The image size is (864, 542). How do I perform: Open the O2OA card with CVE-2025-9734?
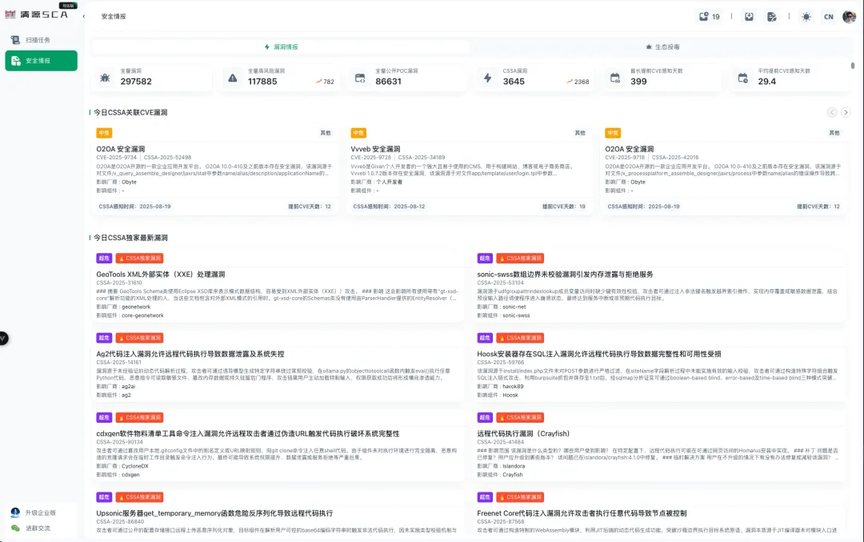click(x=215, y=170)
